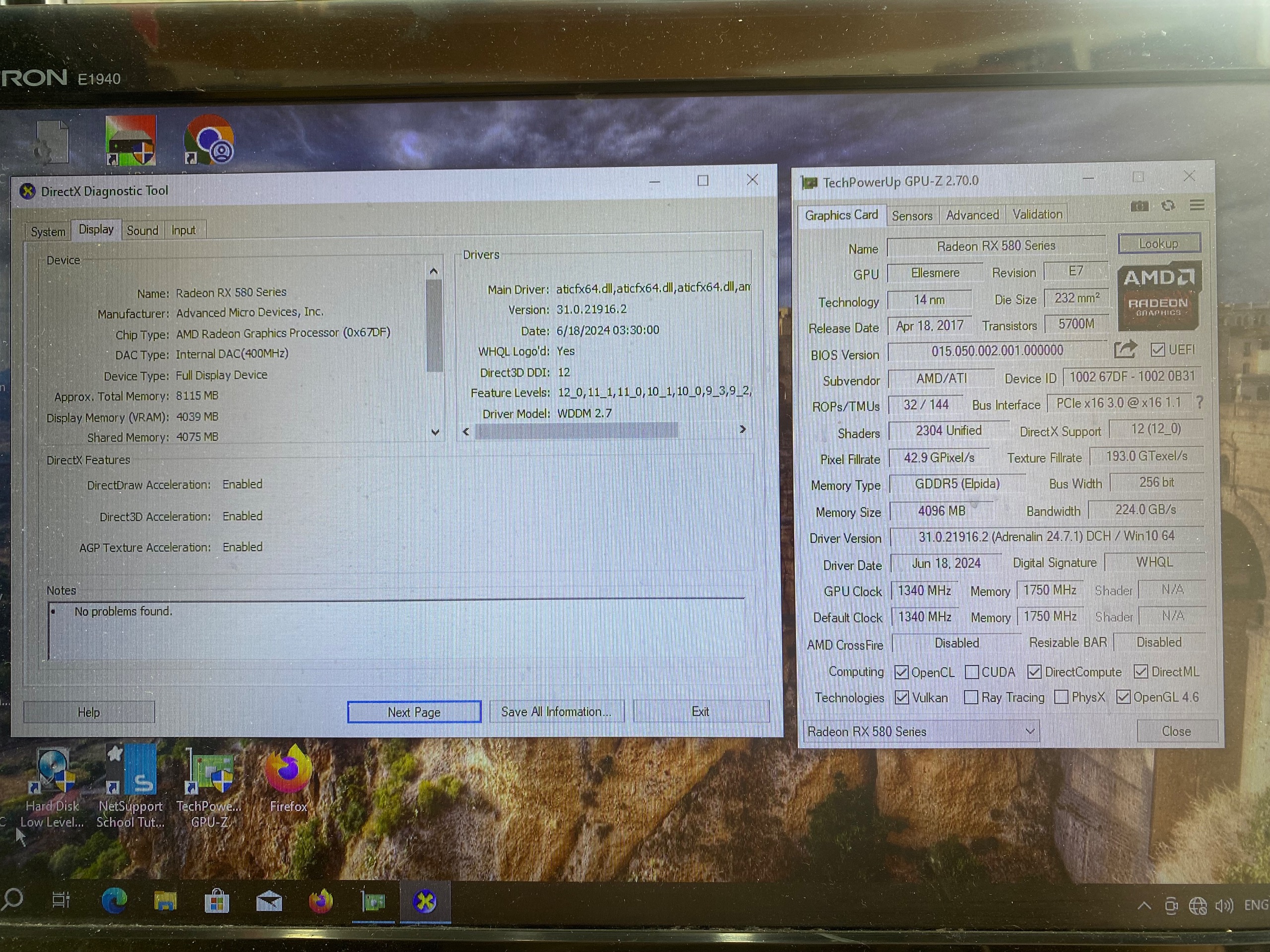Toggle the PhysX checkbox
The image size is (1270, 952).
(x=1062, y=697)
